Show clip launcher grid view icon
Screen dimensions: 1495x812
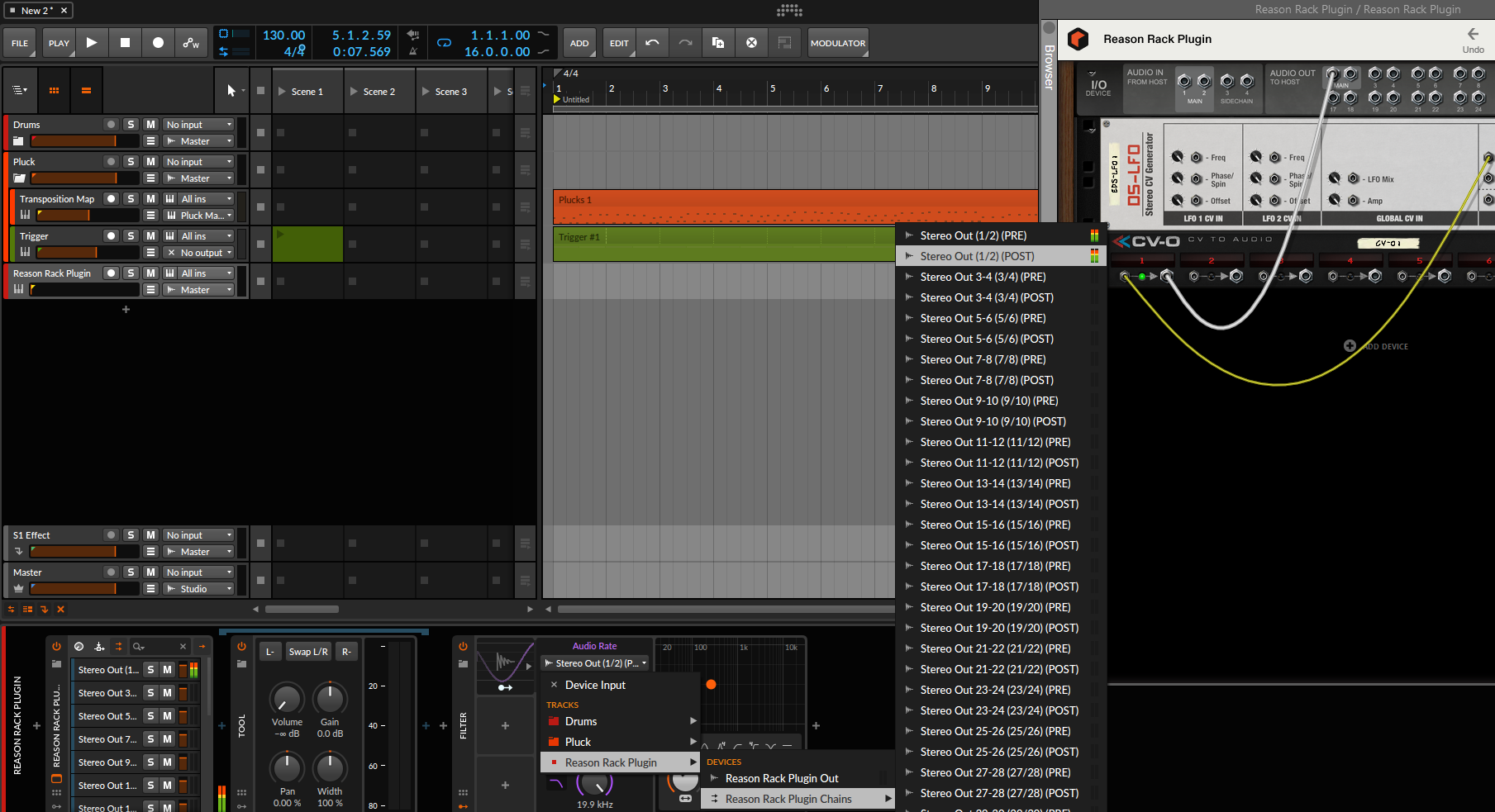click(x=55, y=91)
